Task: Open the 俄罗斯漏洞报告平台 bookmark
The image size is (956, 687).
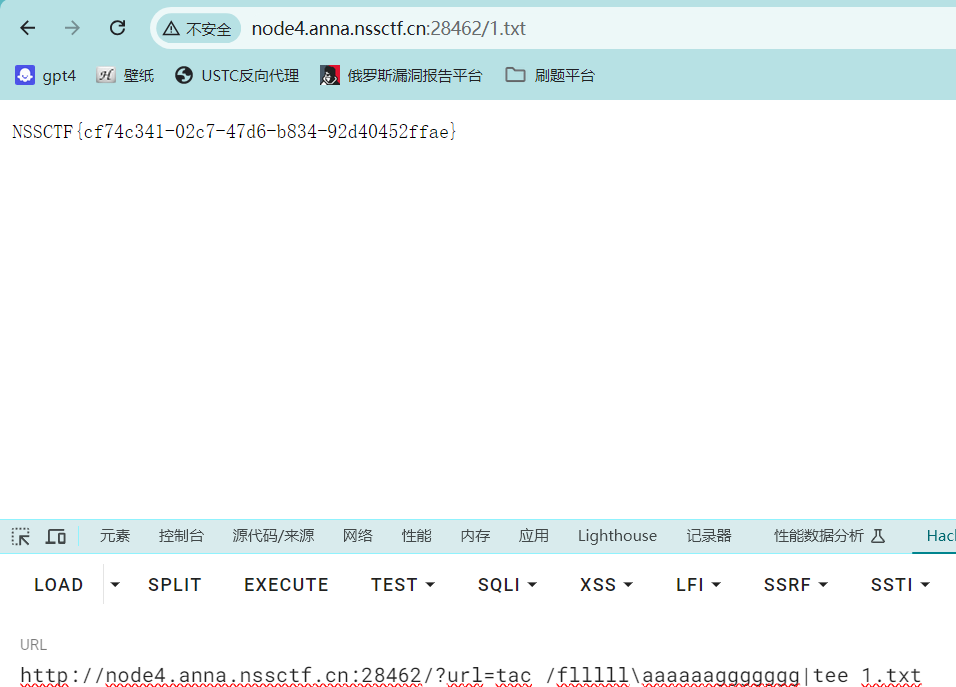Action: [x=401, y=75]
